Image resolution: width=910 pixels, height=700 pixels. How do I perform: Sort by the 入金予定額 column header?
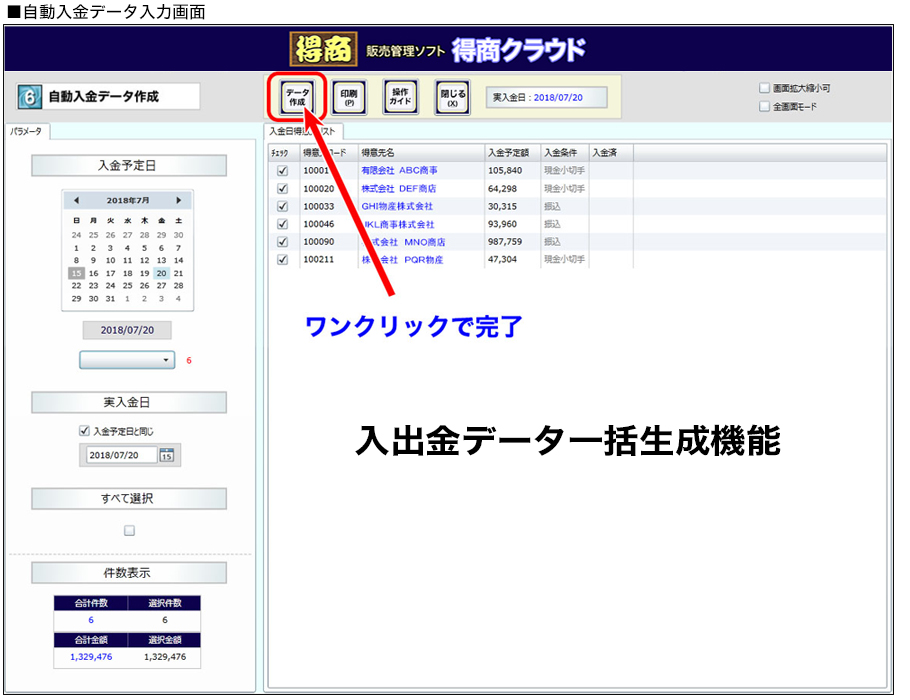click(x=512, y=153)
